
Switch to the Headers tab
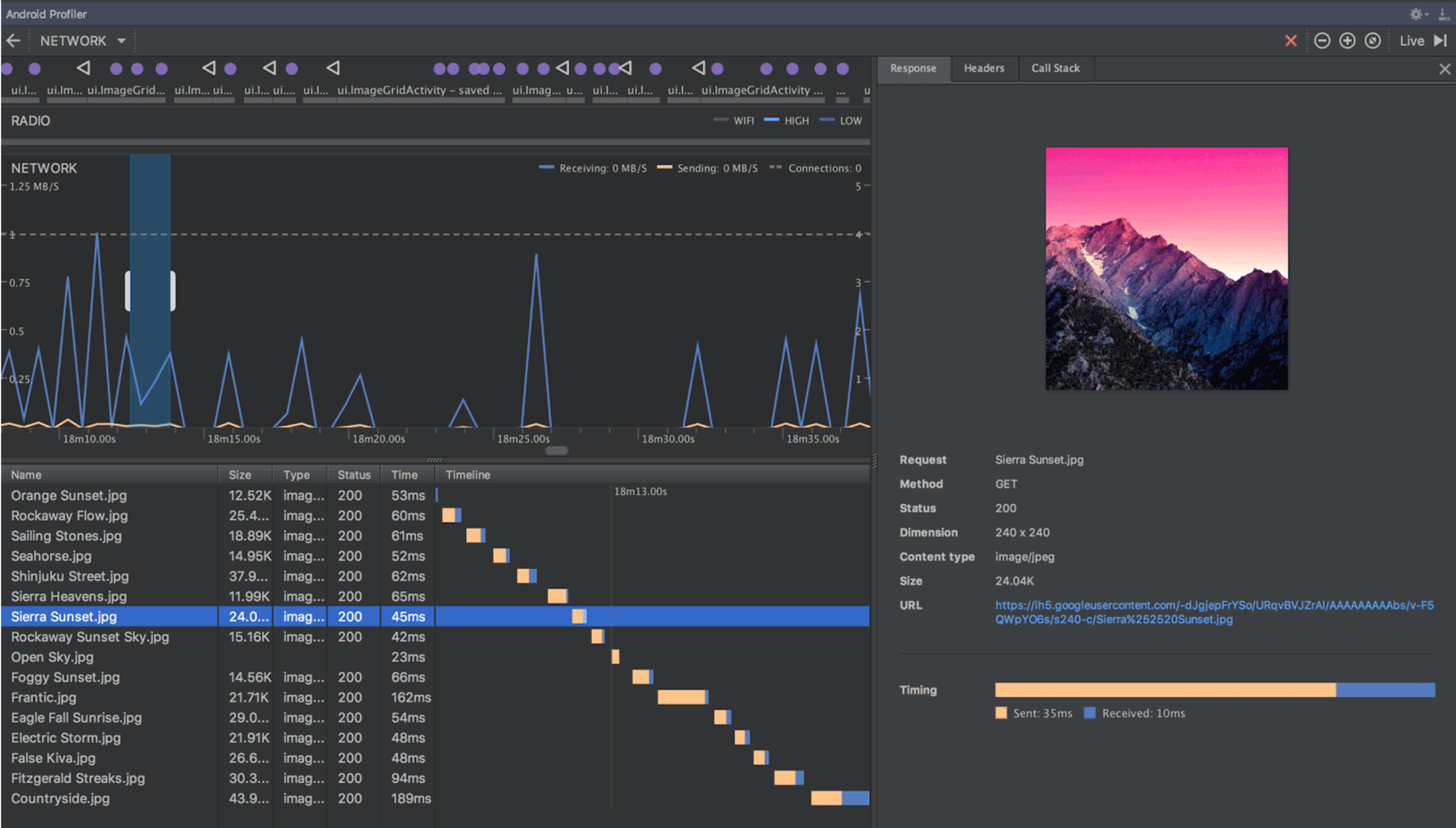tap(983, 69)
